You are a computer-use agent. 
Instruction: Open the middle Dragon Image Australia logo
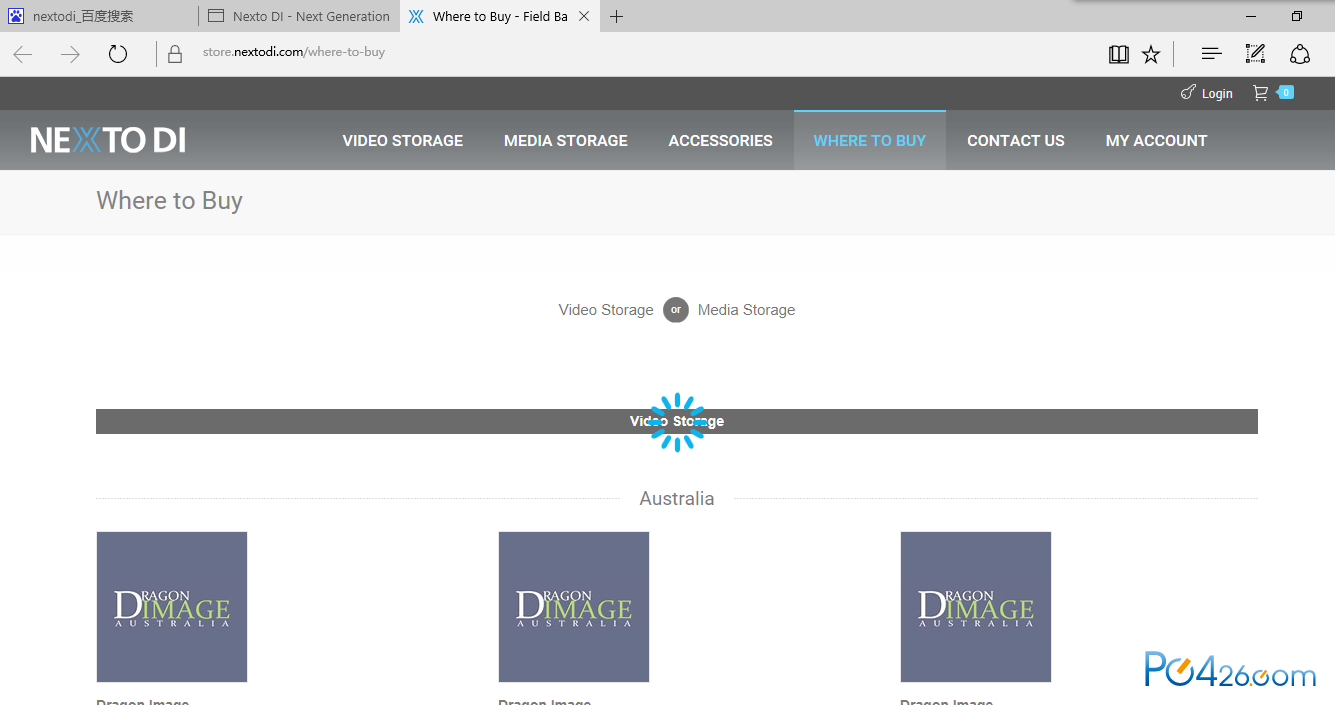tap(574, 607)
